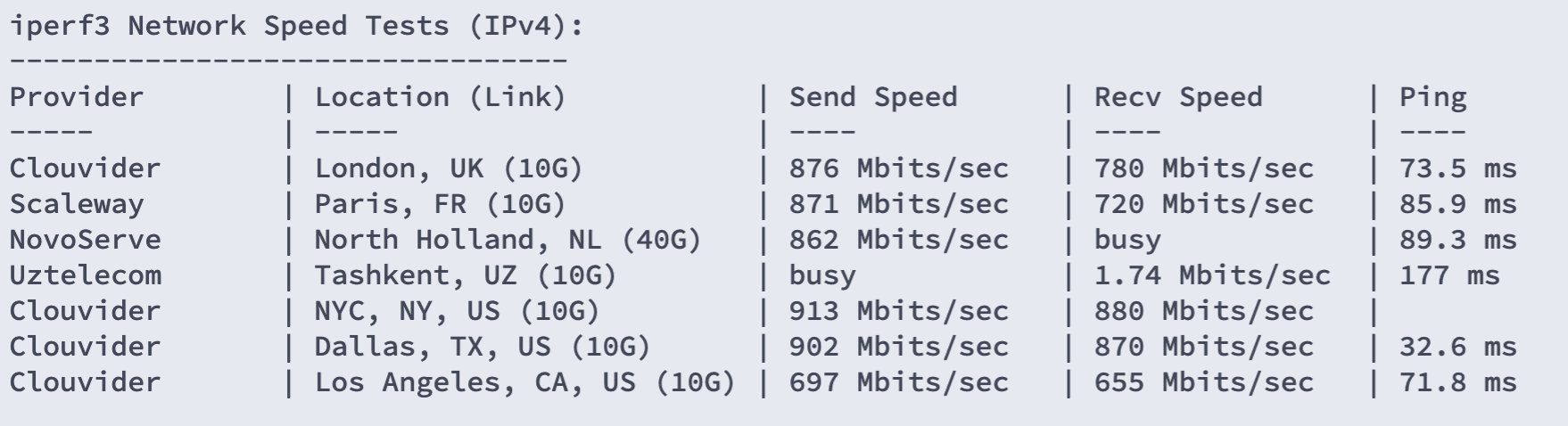Click the iperf3 Network Speed Tests heading
Viewport: 1568px width, 426px height.
click(296, 26)
